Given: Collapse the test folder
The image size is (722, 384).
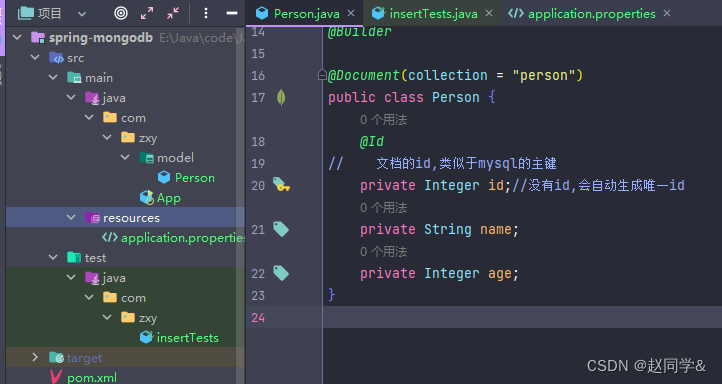Looking at the screenshot, I should (x=53, y=257).
